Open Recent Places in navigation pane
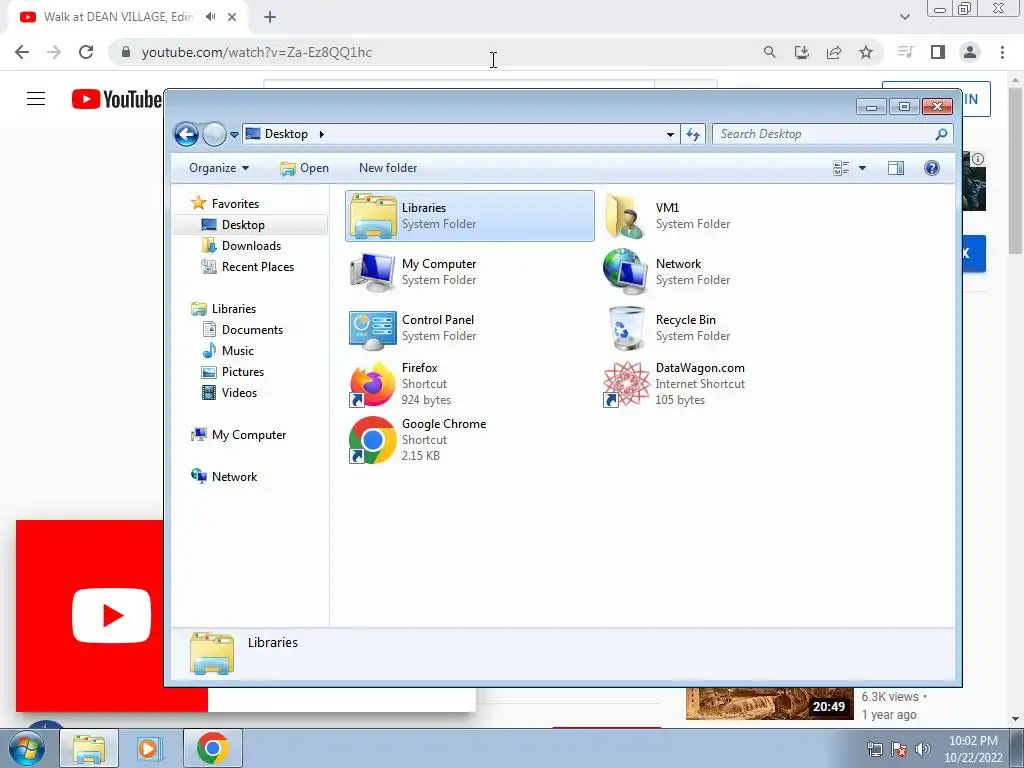Image resolution: width=1024 pixels, height=768 pixels. tap(257, 266)
